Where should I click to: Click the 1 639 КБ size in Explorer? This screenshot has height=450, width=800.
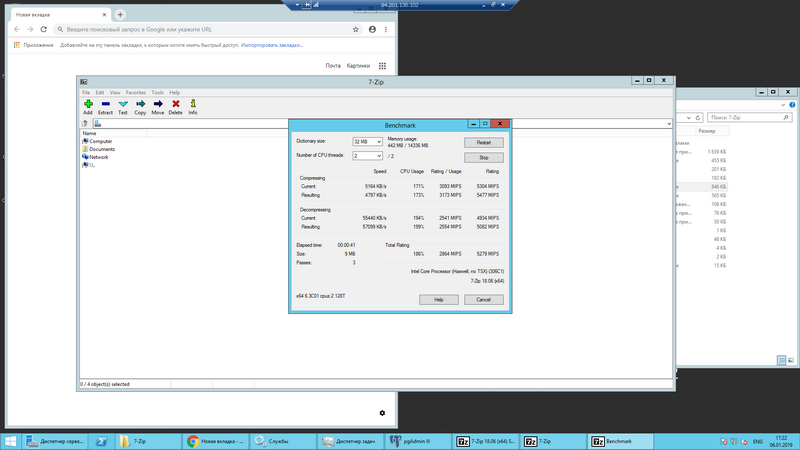click(717, 152)
